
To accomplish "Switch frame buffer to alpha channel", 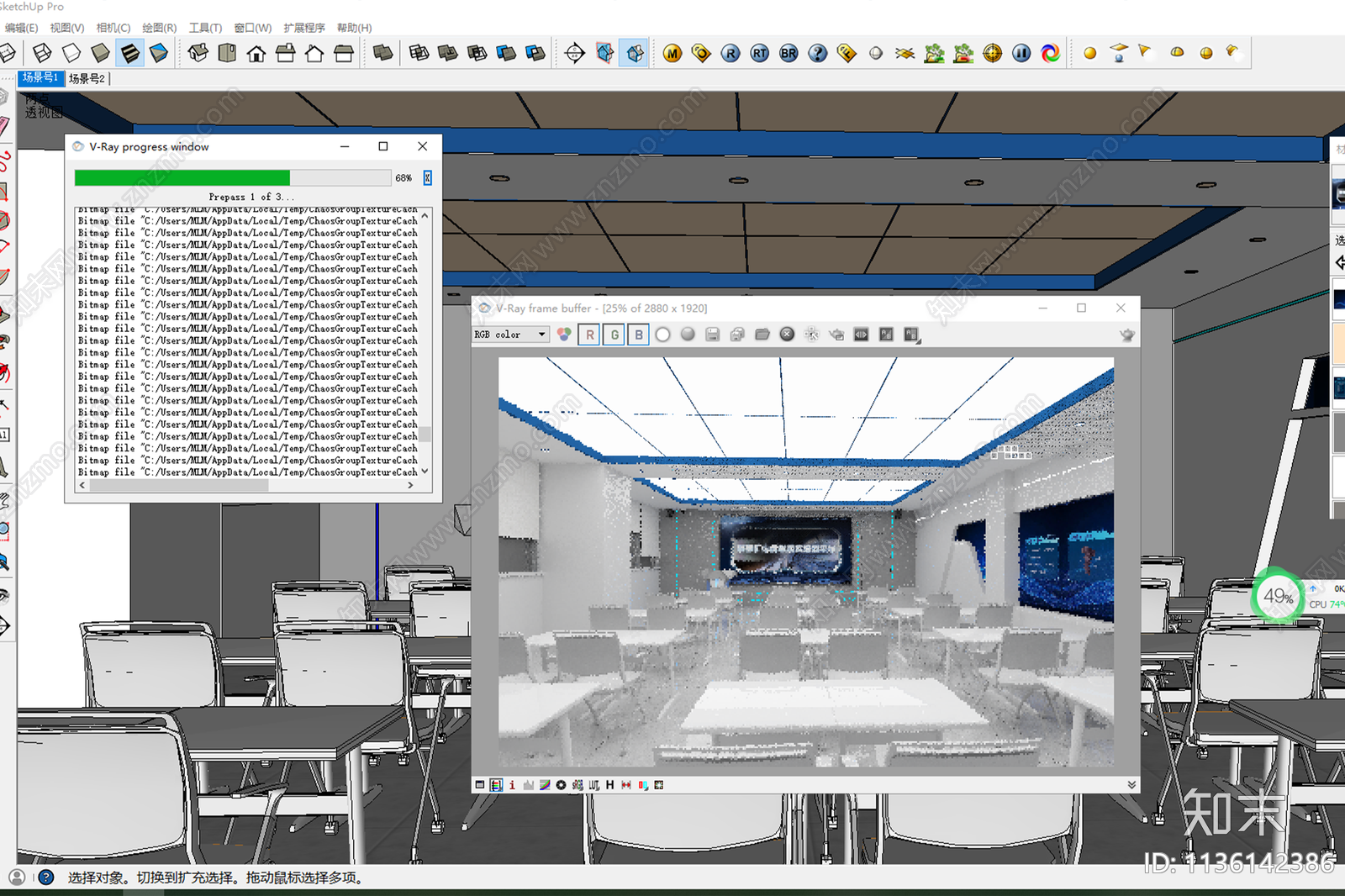I will (x=663, y=335).
